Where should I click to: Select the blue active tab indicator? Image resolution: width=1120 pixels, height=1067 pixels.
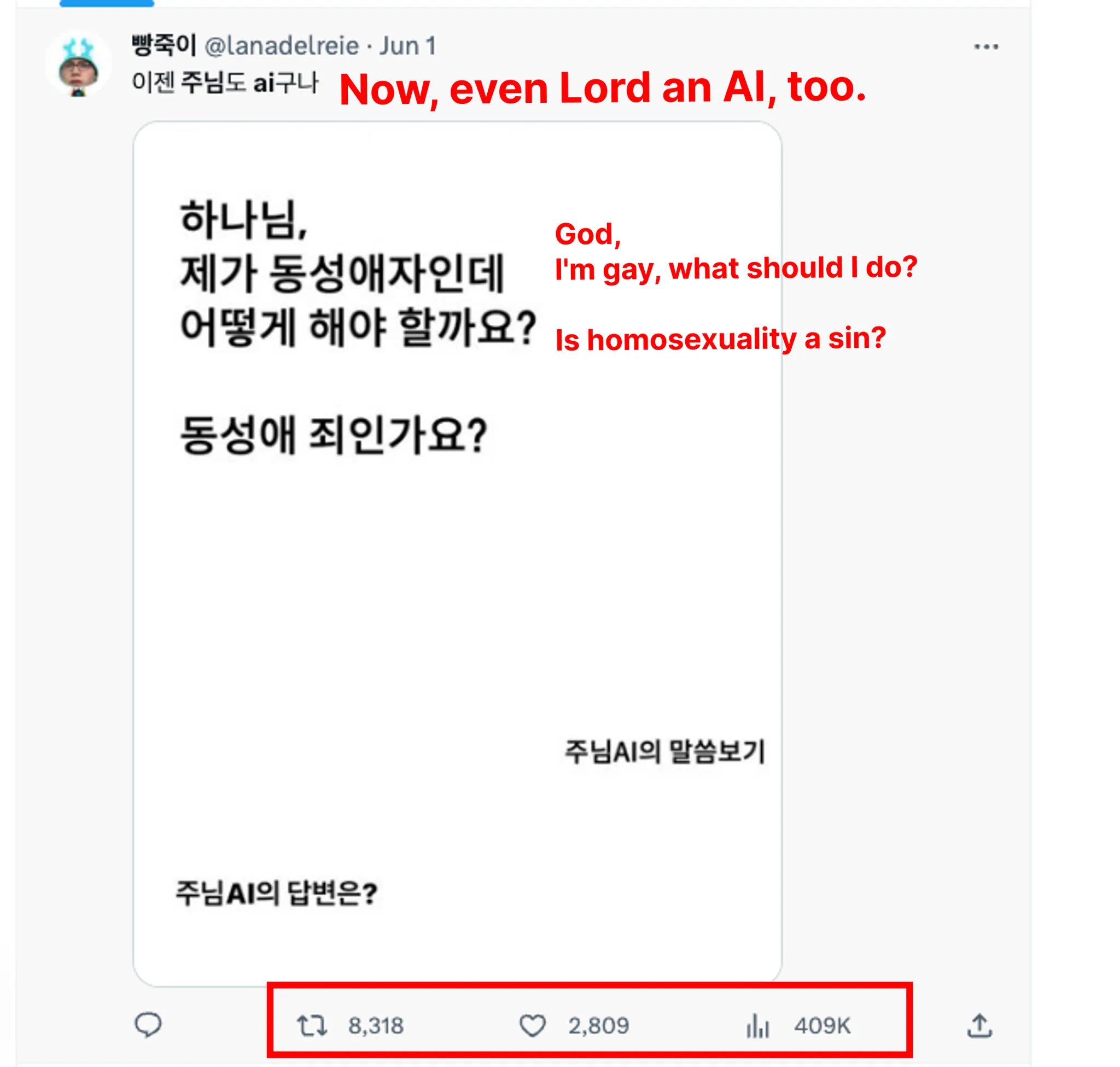107,3
